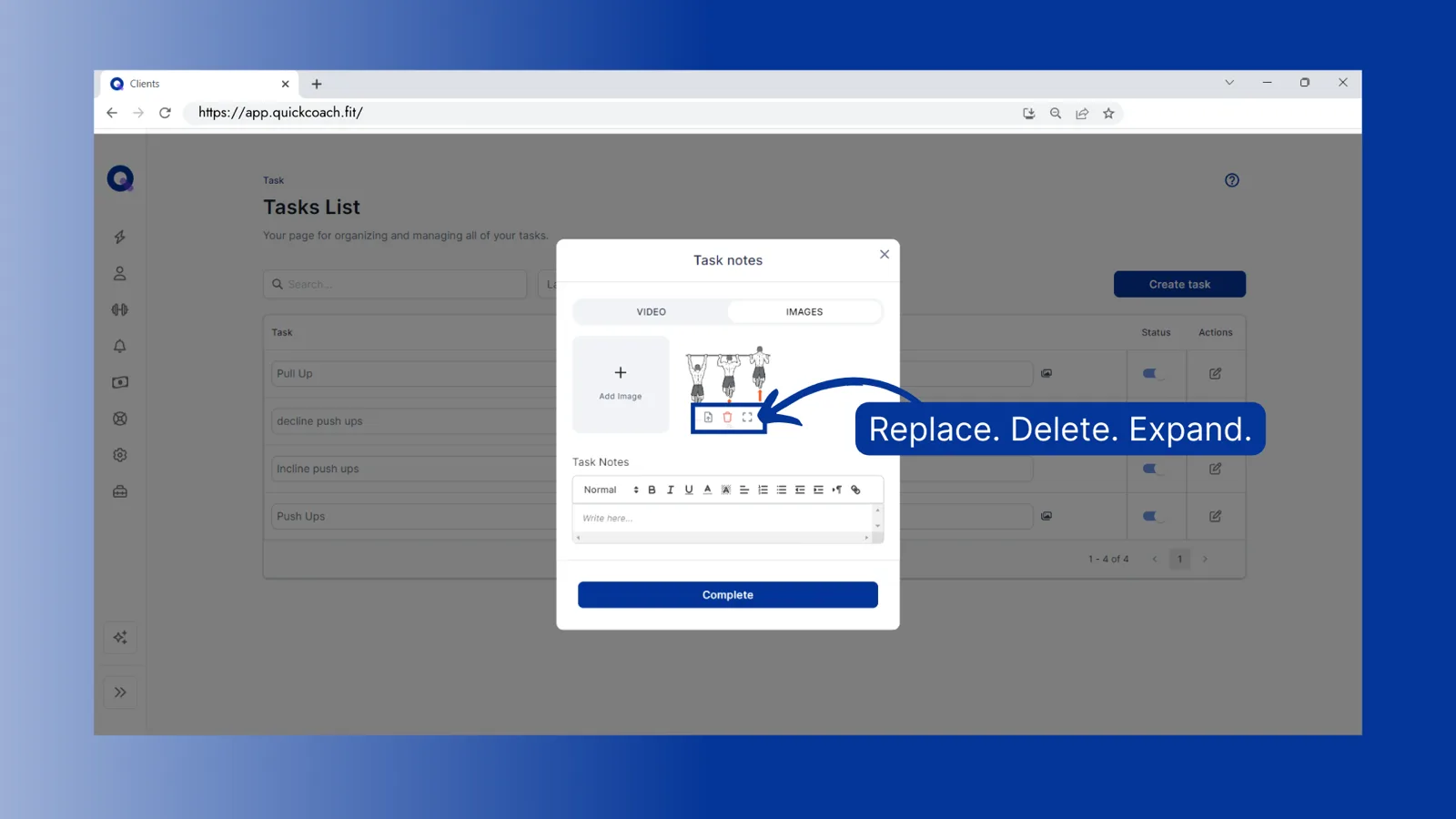The width and height of the screenshot is (1456, 819).
Task: Click the image notes icon in Push Ups row
Action: pyautogui.click(x=1046, y=516)
